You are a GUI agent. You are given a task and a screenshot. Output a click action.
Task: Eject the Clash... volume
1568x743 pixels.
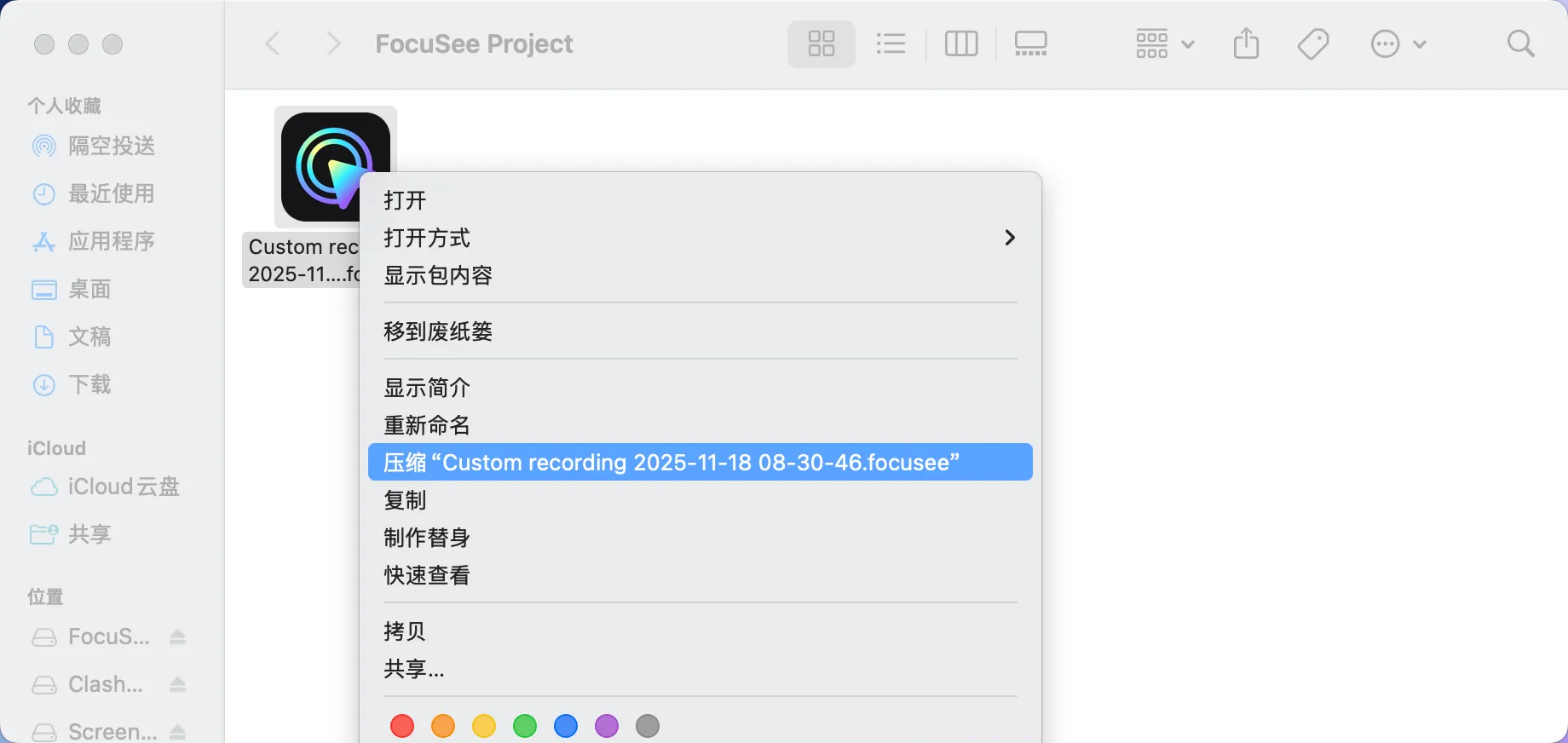(x=177, y=684)
